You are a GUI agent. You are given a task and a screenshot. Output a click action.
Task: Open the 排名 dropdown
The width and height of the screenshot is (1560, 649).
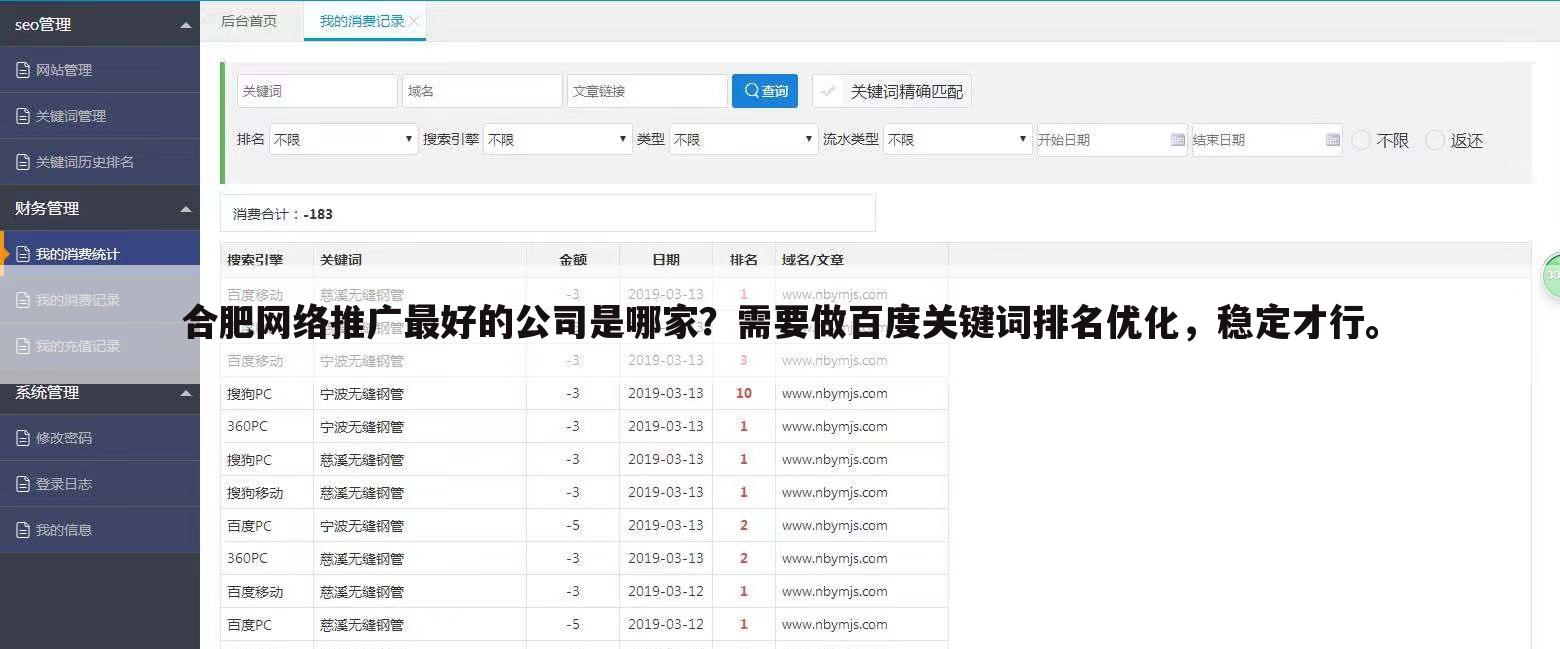tap(343, 139)
